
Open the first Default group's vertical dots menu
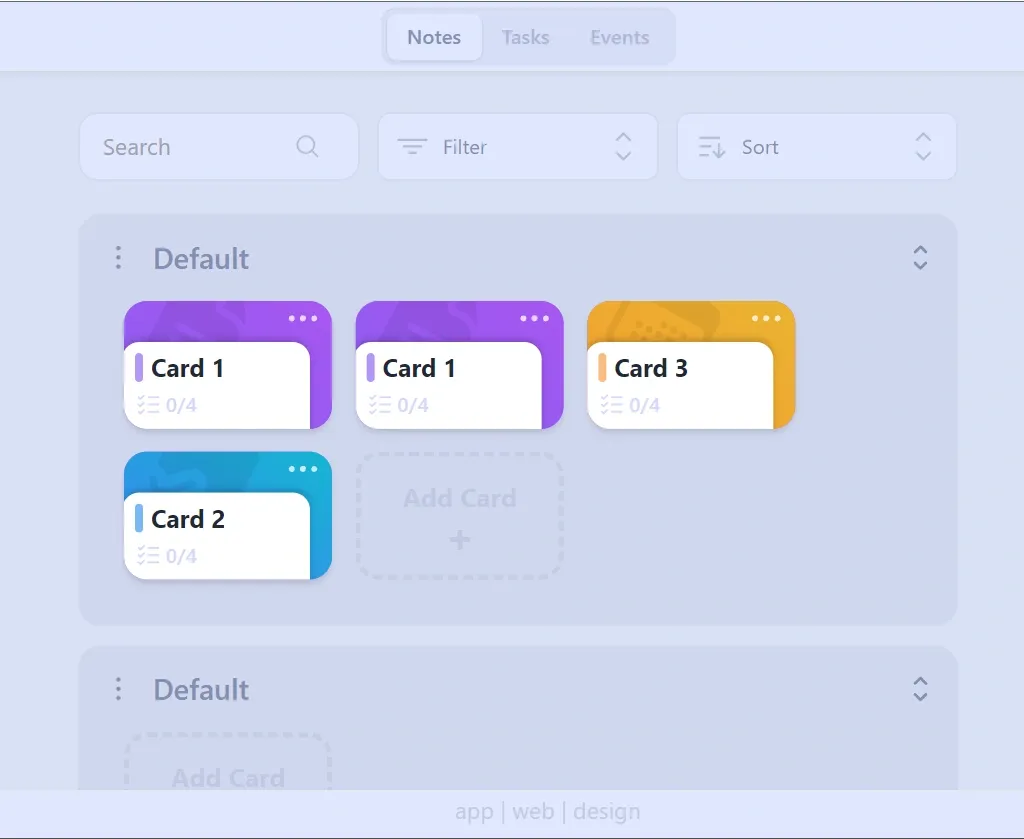pos(118,258)
